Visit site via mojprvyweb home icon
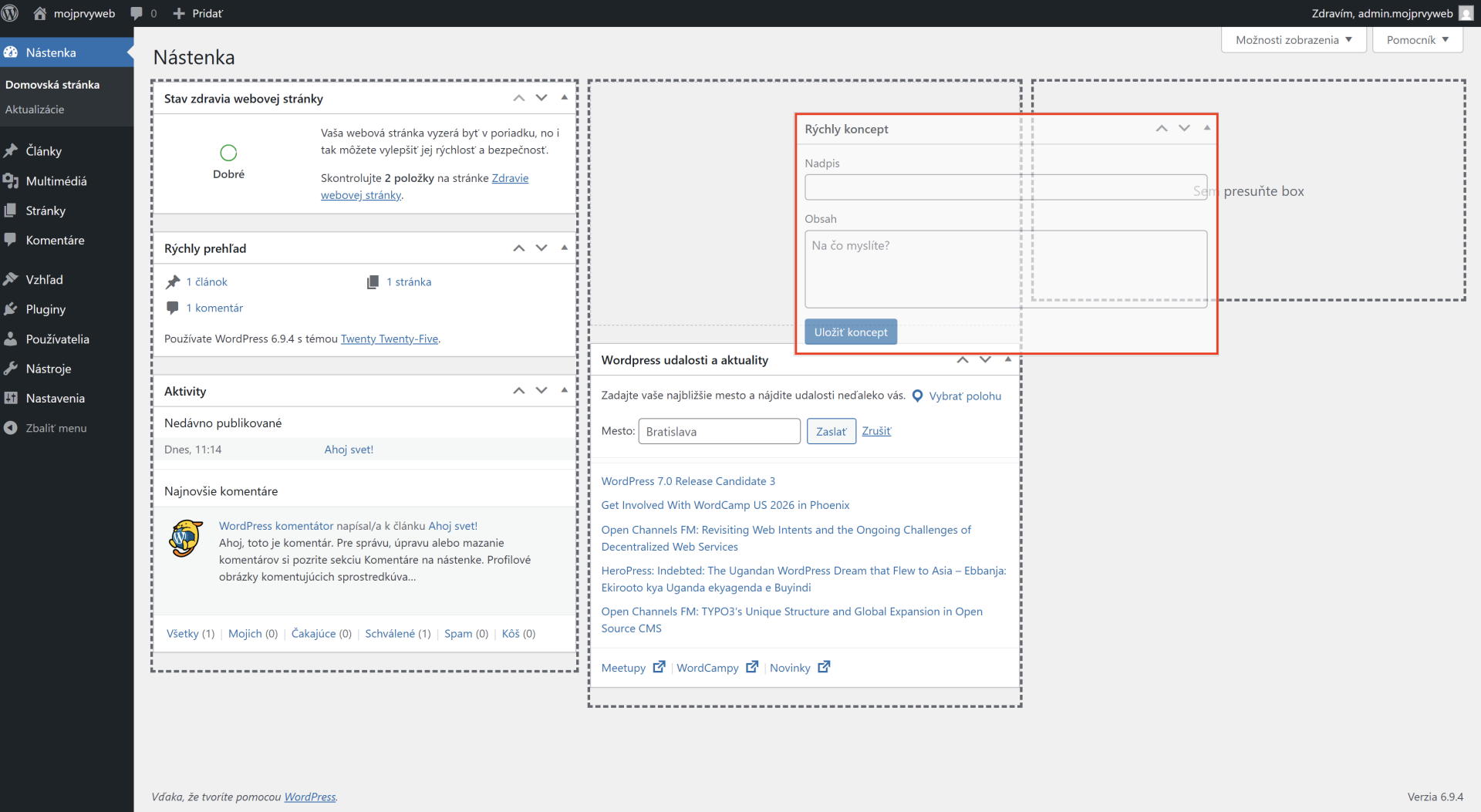Screen dimensions: 1481x812 pyautogui.click(x=40, y=13)
